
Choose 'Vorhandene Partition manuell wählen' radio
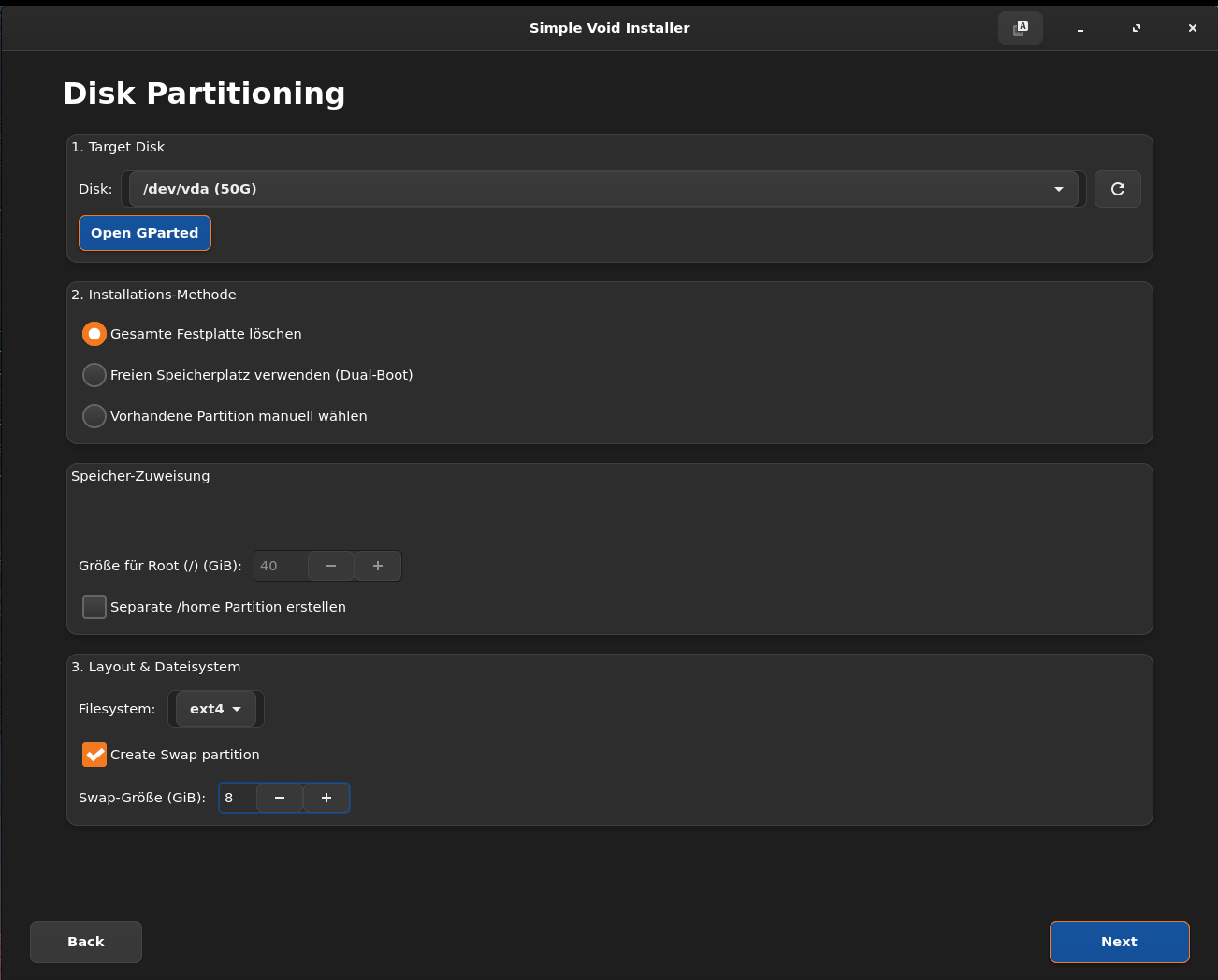94,416
